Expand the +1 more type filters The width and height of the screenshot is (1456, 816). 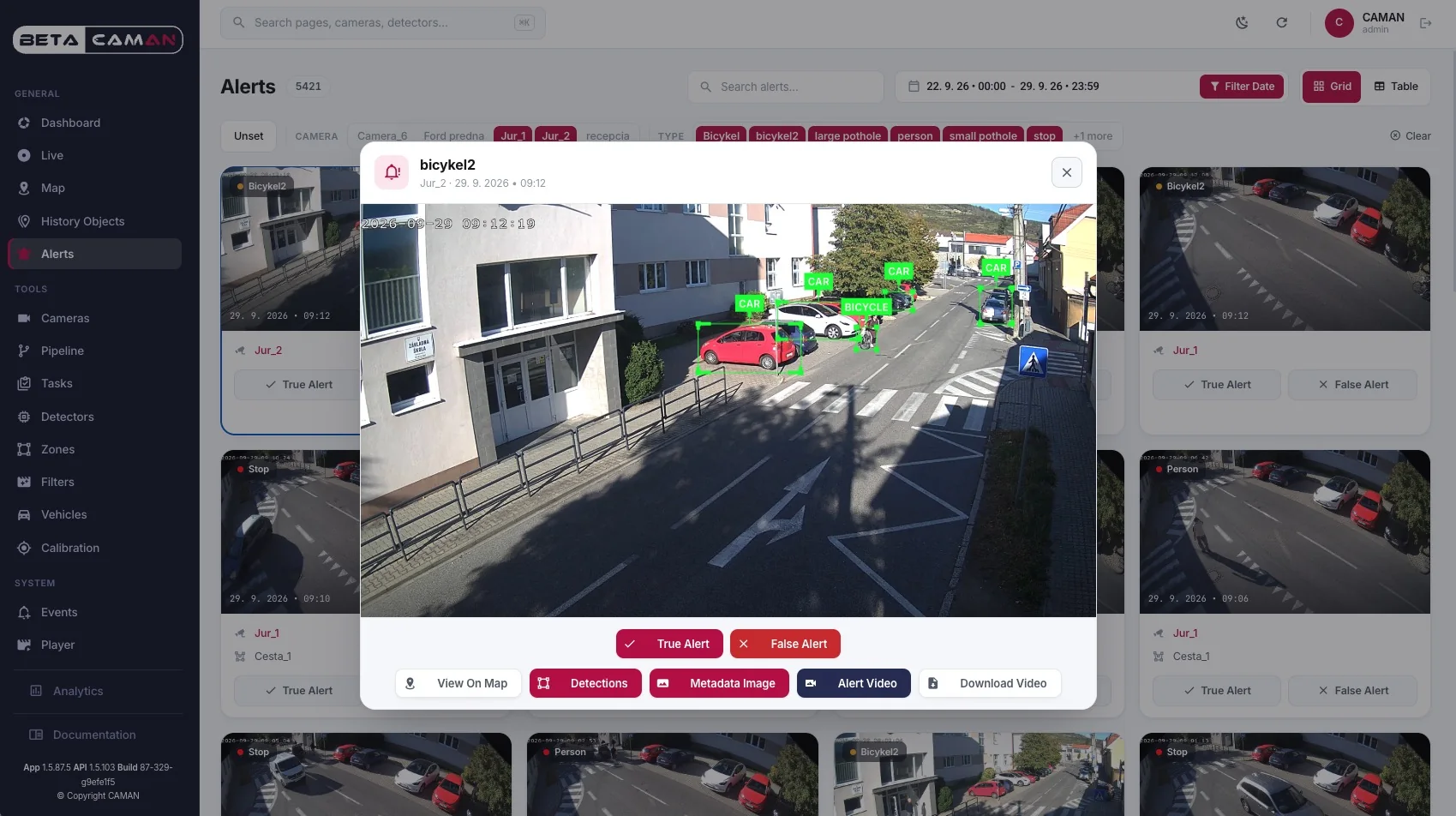[1093, 136]
